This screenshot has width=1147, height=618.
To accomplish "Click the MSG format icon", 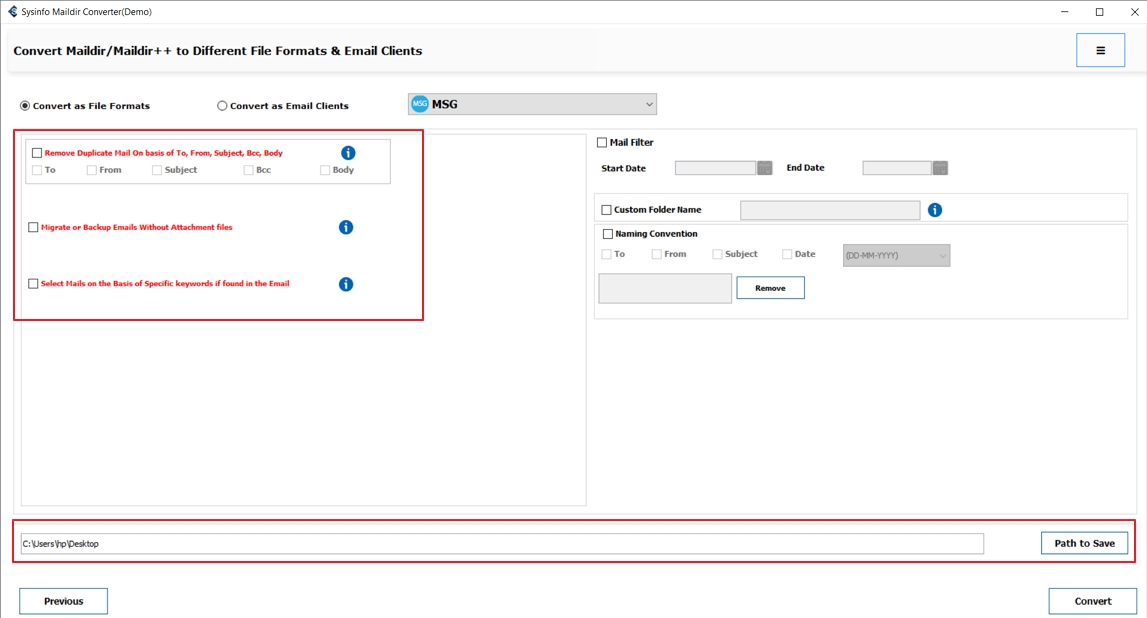I will (x=419, y=105).
